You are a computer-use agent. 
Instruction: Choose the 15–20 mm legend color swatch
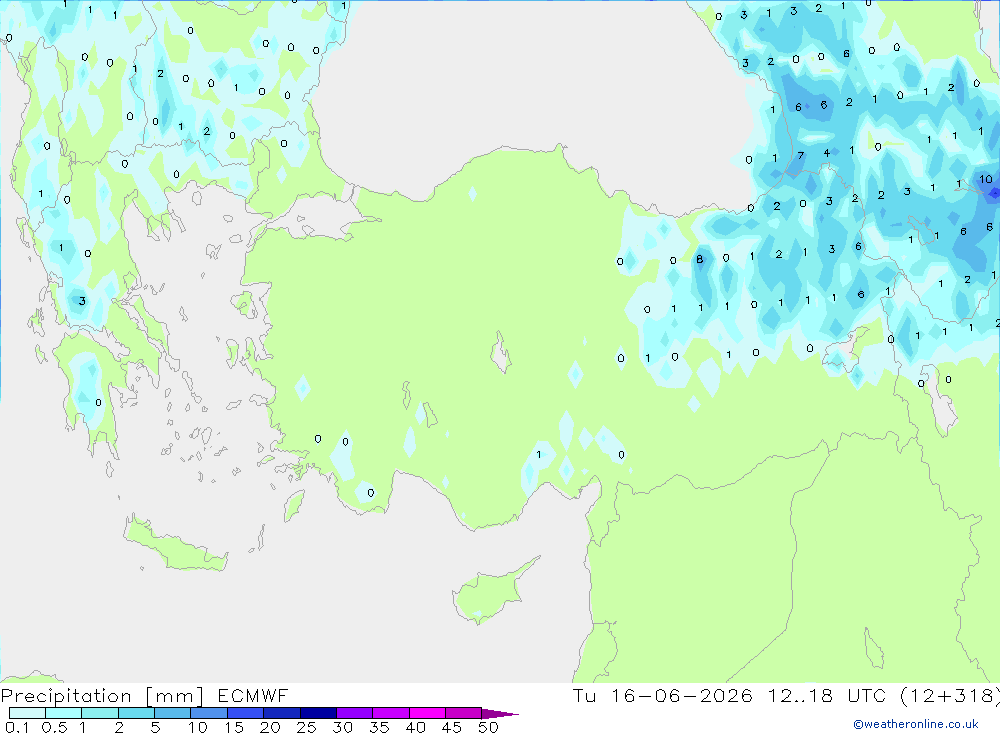(x=245, y=713)
